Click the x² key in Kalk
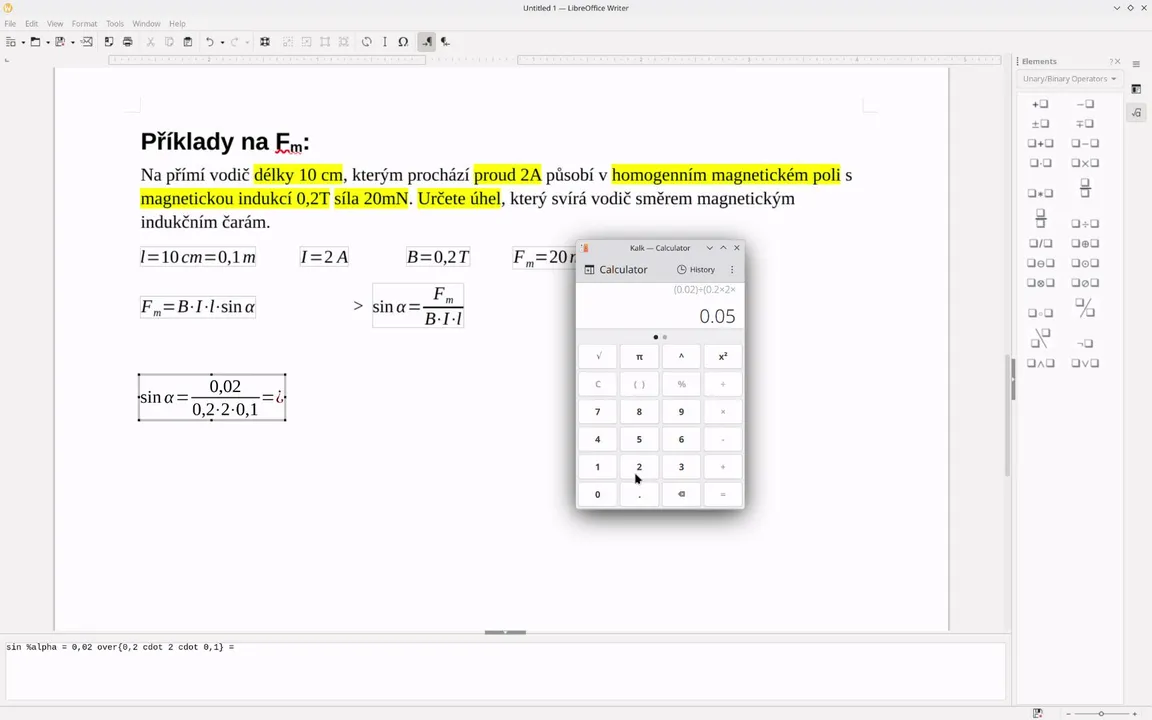 pos(723,356)
